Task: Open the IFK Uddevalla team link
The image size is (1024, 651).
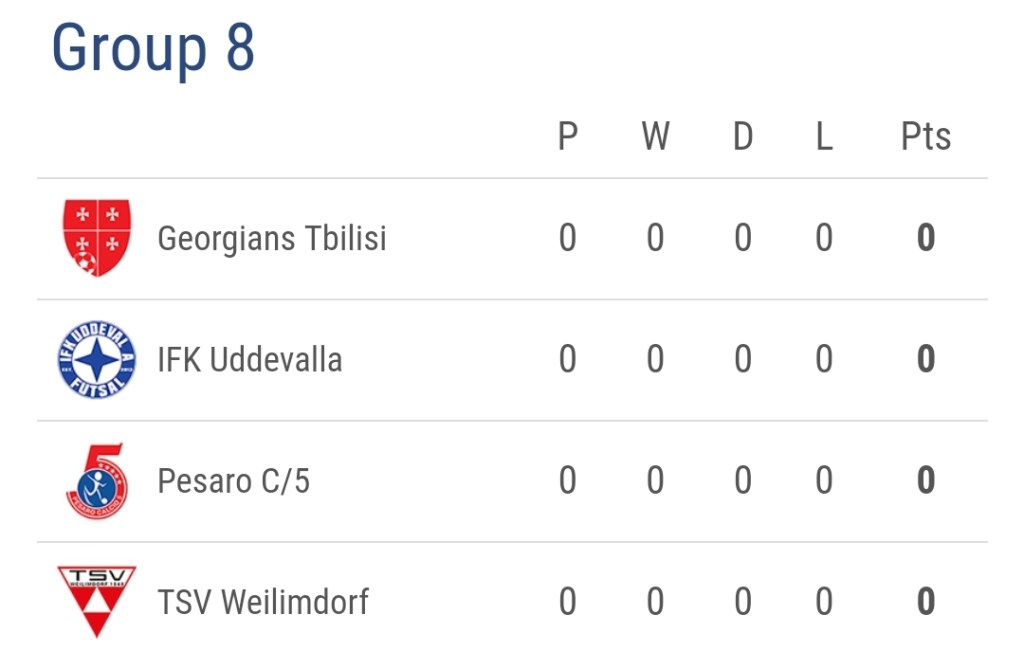Action: pos(250,360)
